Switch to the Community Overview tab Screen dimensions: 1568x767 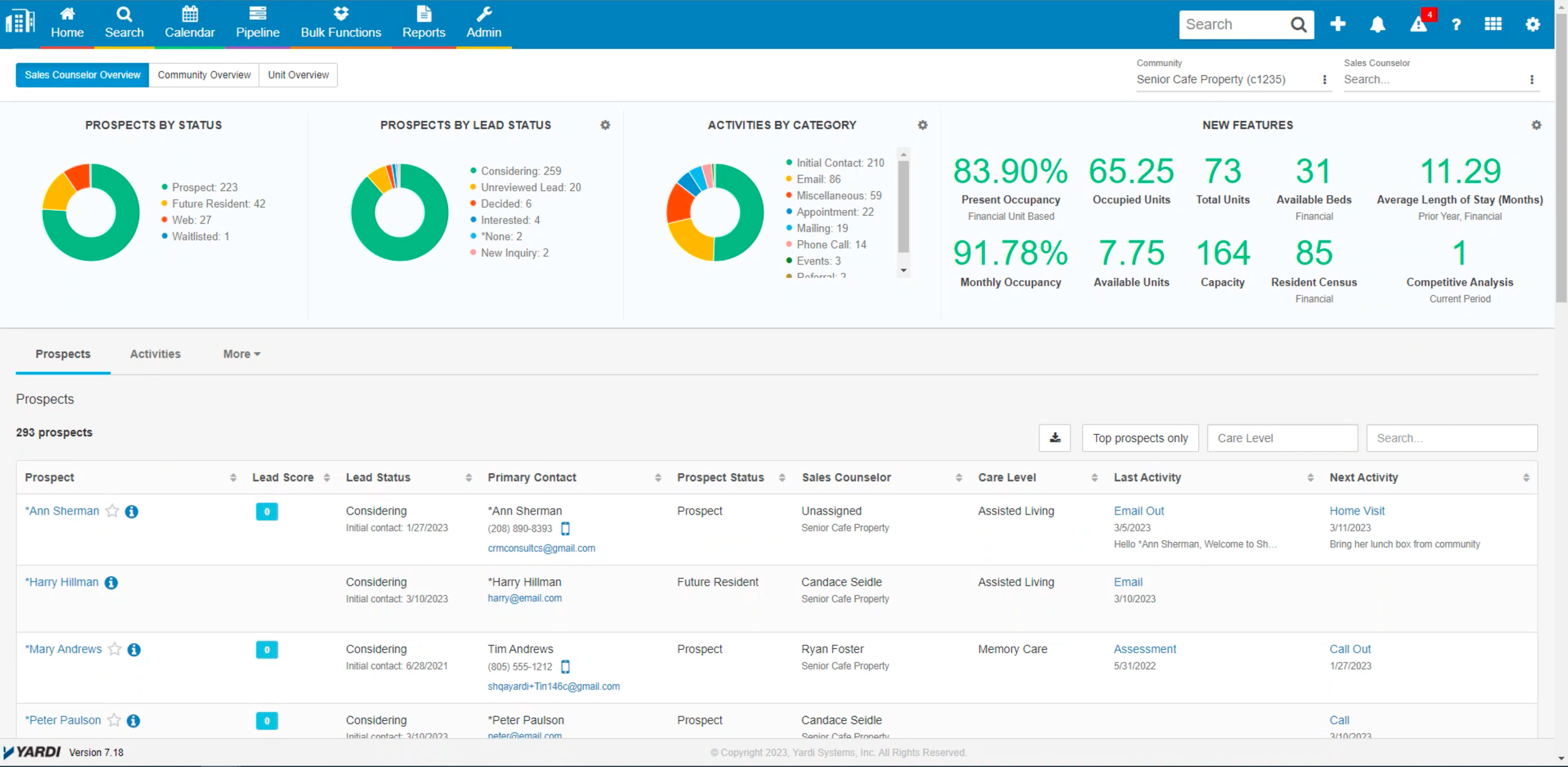tap(204, 74)
